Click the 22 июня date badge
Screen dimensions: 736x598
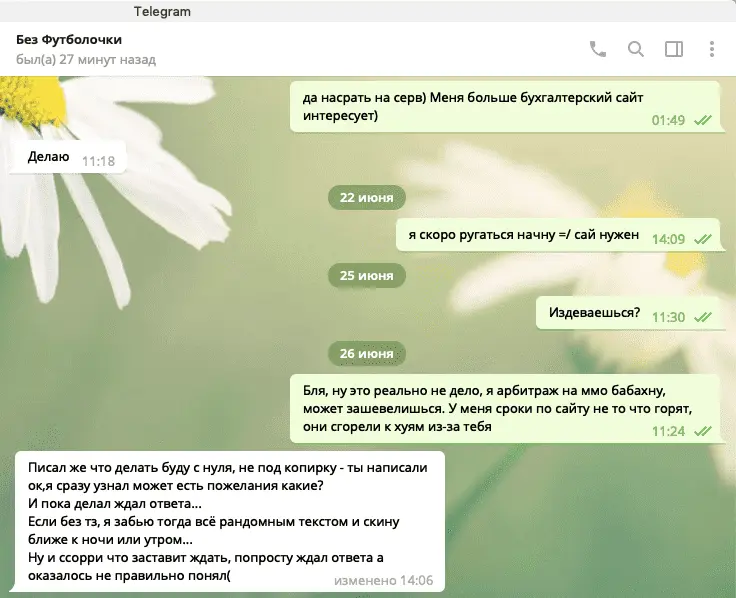click(367, 197)
